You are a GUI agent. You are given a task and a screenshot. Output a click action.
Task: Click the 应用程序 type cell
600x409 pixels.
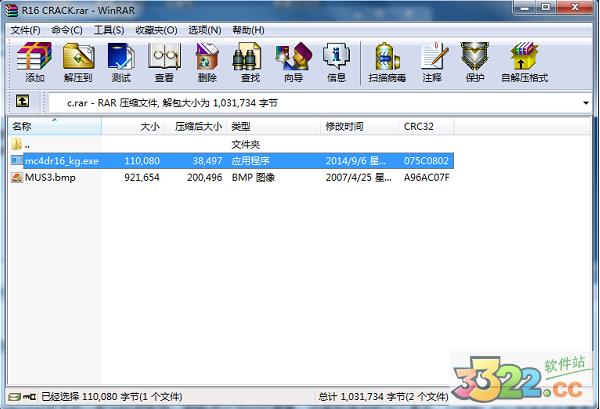(251, 161)
